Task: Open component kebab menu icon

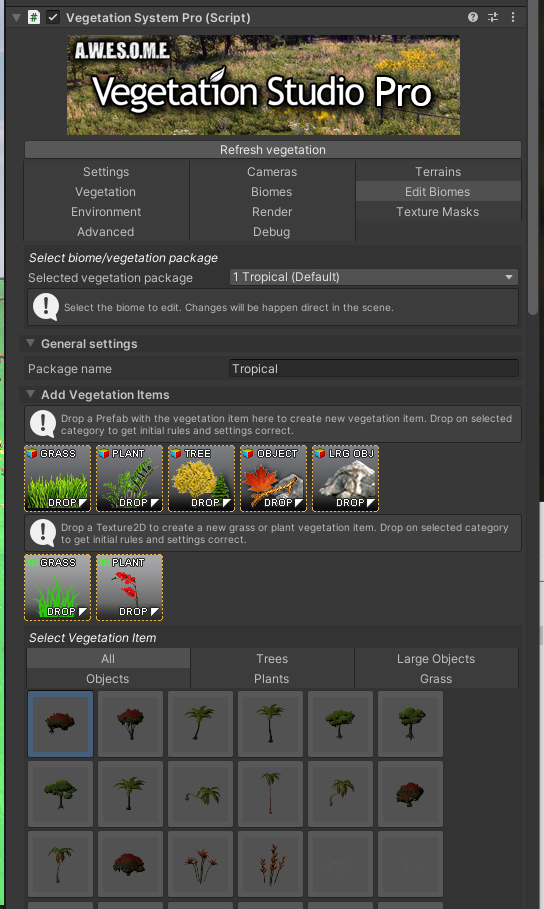Action: tap(513, 17)
